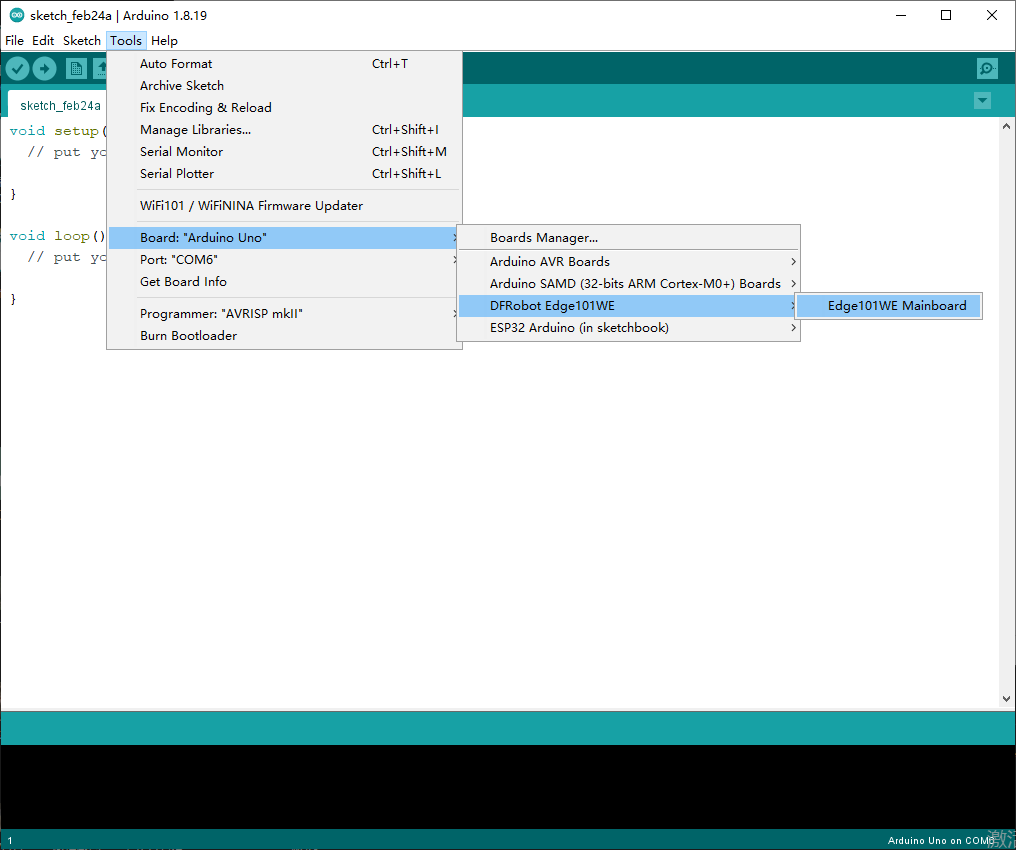Open Boards Manager...
Image resolution: width=1016 pixels, height=850 pixels.
pyautogui.click(x=629, y=238)
